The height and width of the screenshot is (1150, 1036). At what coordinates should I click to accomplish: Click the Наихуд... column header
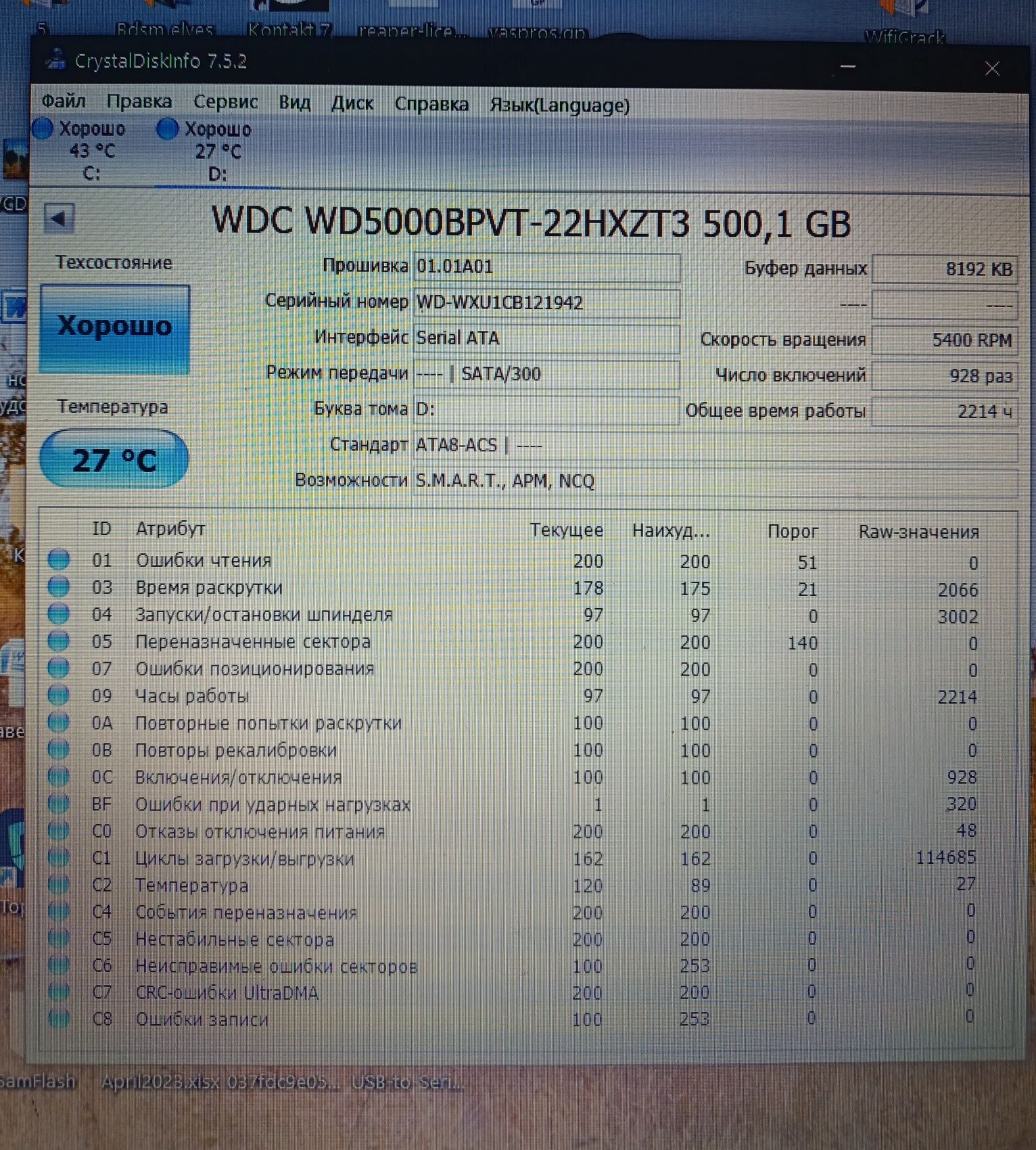click(672, 531)
